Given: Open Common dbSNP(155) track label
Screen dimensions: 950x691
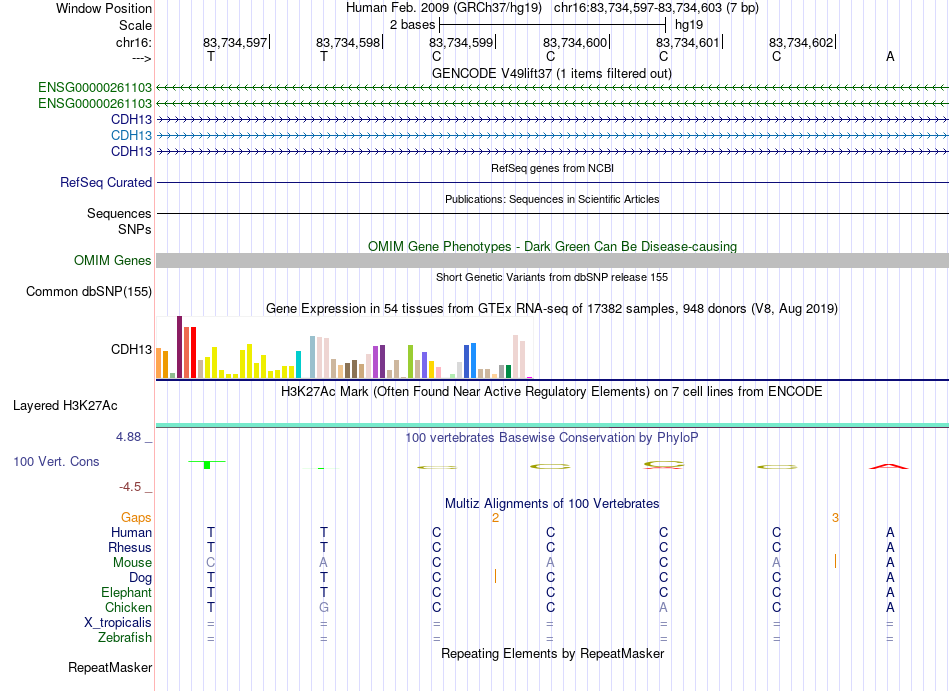Looking at the screenshot, I should [x=88, y=291].
